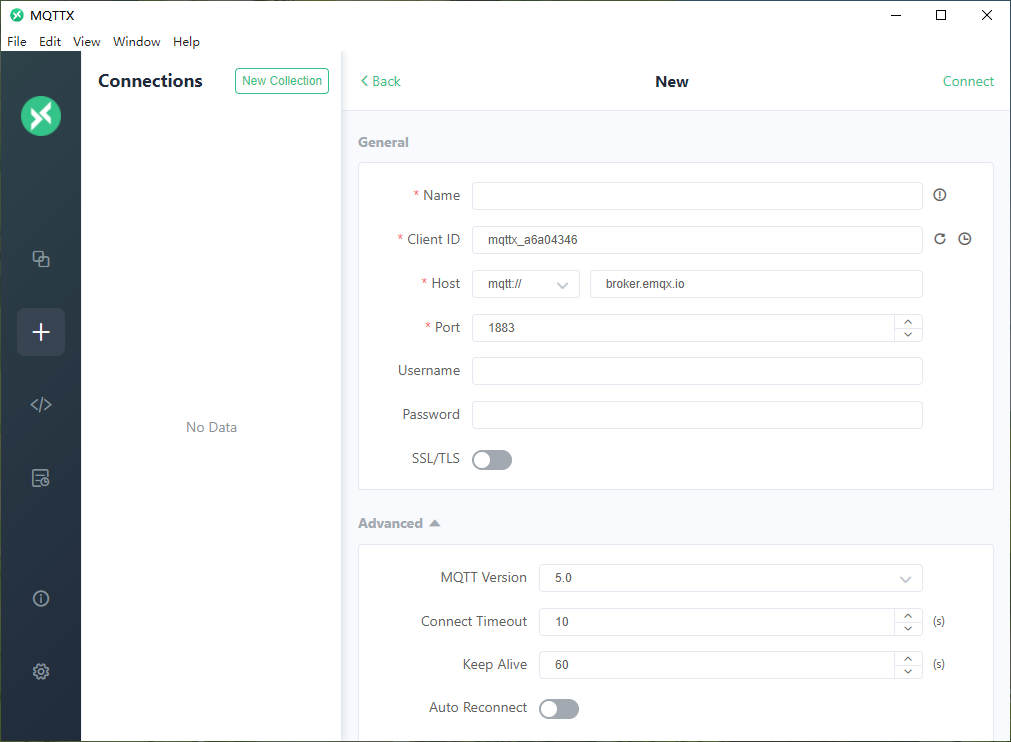Enable the Auto Reconnect switch

559,709
